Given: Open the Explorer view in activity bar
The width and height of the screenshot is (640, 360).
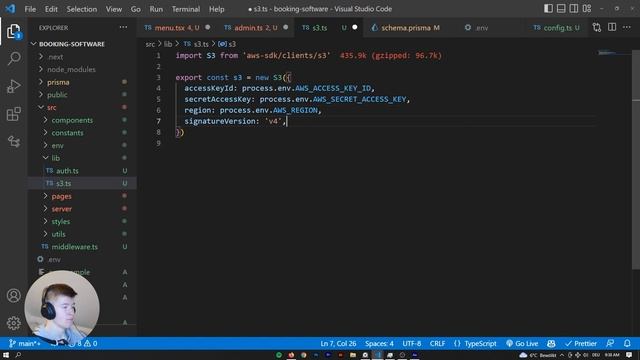Looking at the screenshot, I should (x=13, y=31).
